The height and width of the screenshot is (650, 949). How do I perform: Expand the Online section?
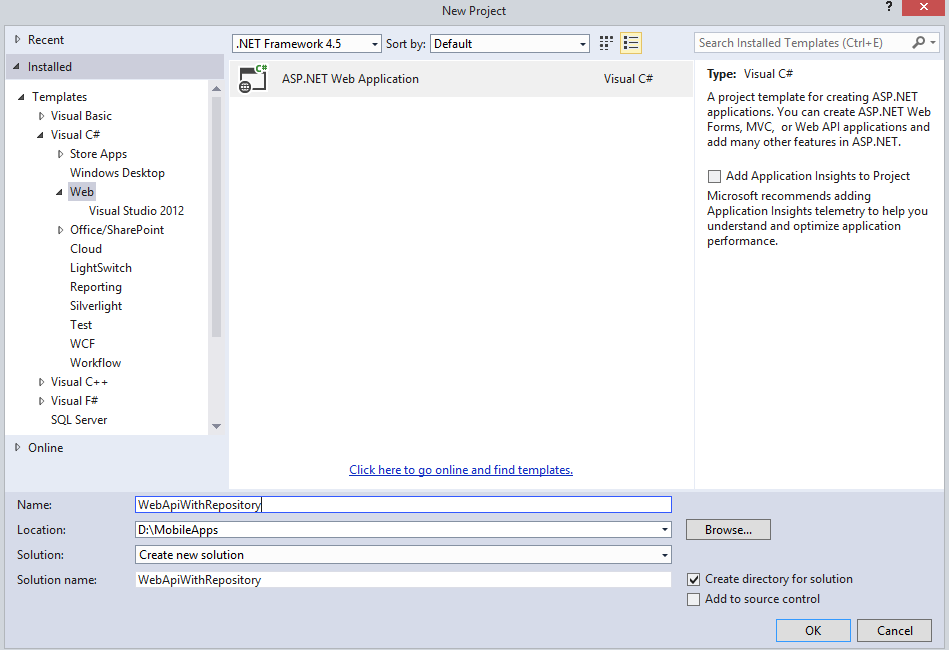(18, 447)
